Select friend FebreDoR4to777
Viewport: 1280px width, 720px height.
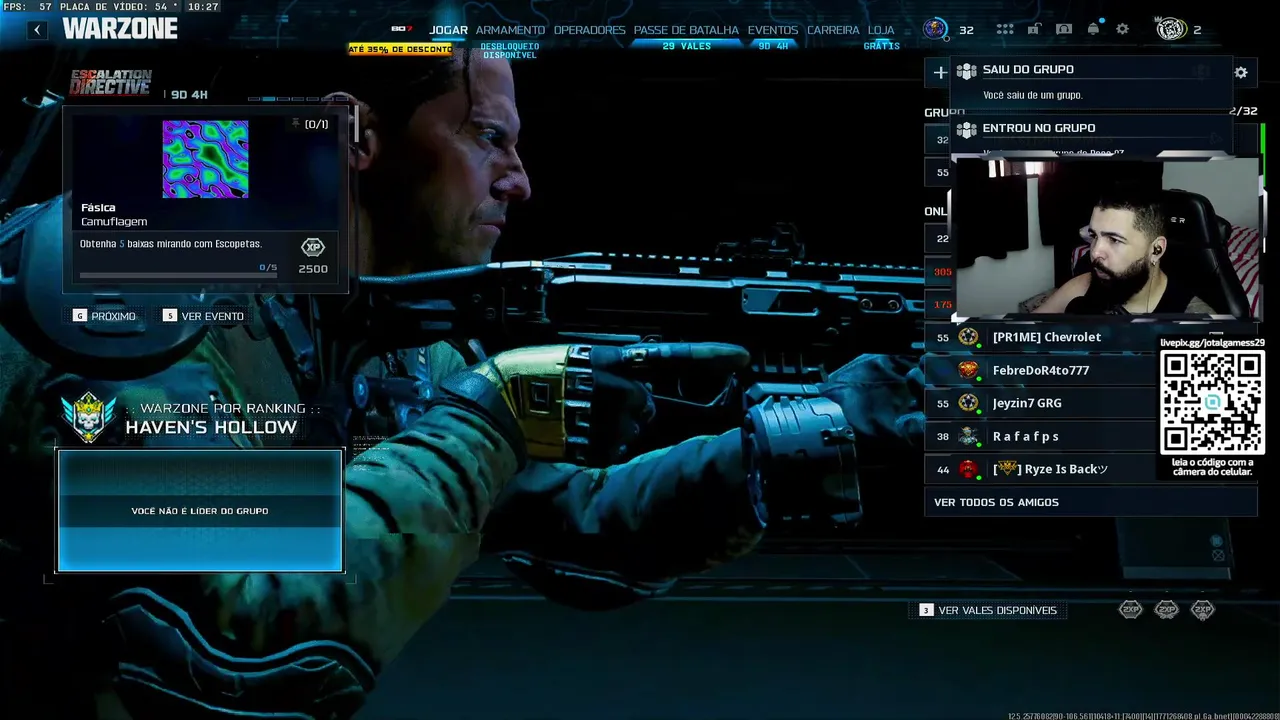[x=1040, y=370]
